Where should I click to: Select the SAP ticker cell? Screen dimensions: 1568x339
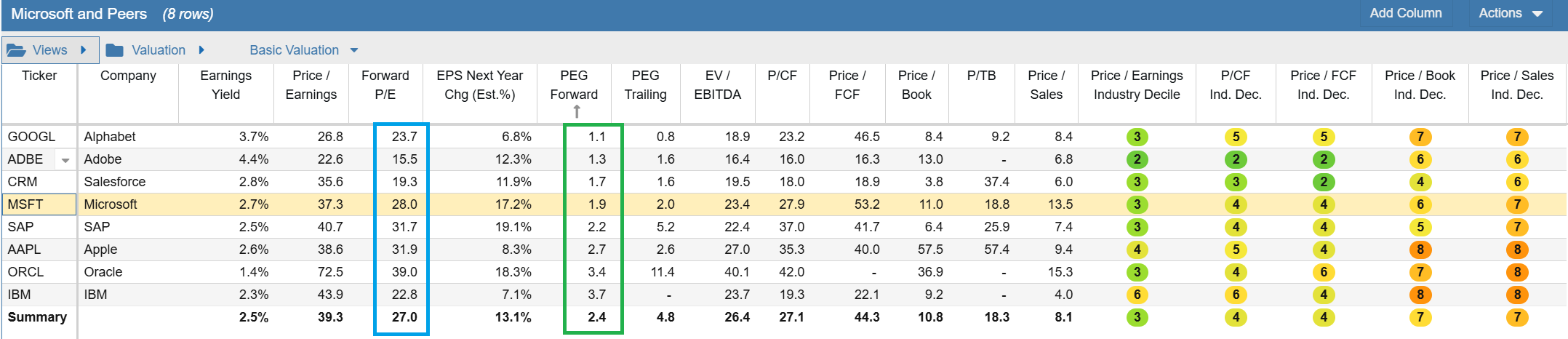tap(39, 227)
